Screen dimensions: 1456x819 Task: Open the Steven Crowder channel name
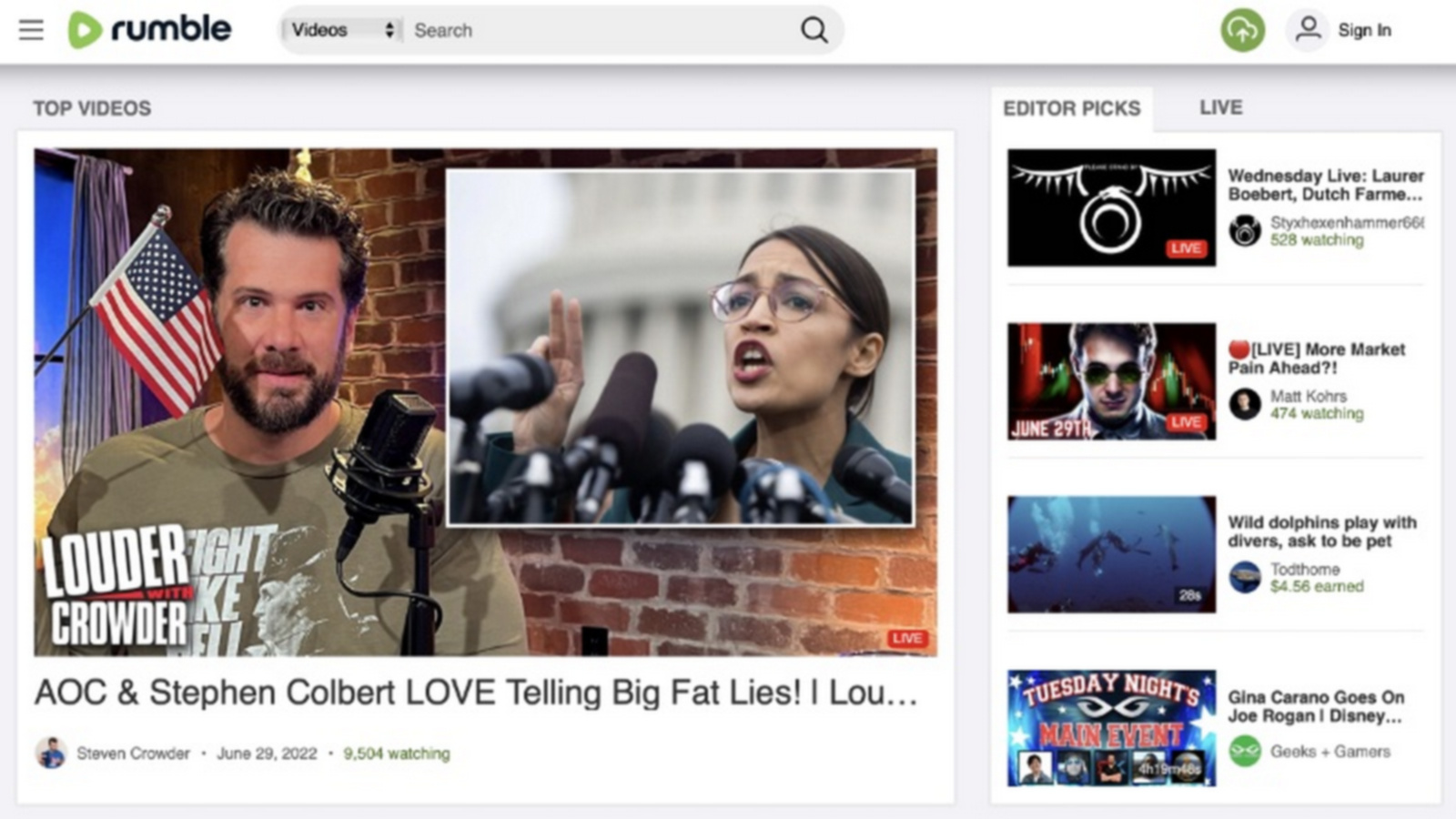click(x=133, y=753)
